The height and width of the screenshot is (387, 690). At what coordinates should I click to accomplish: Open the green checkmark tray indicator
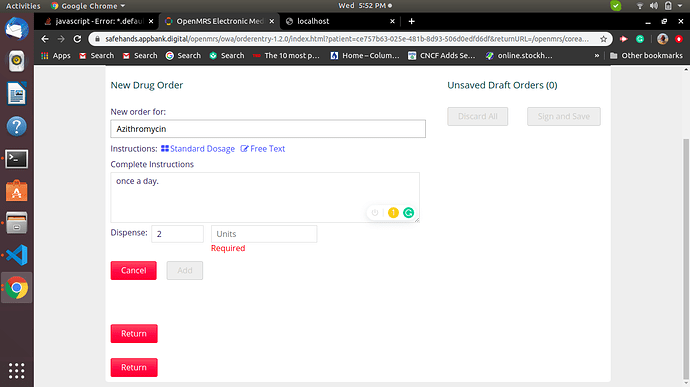click(x=616, y=6)
